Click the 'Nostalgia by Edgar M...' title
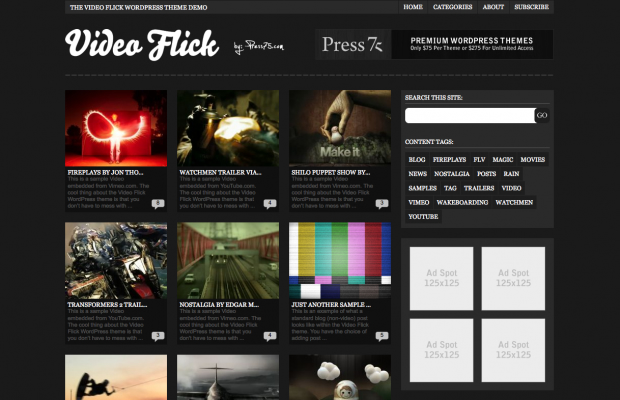The image size is (620, 400). click(219, 305)
